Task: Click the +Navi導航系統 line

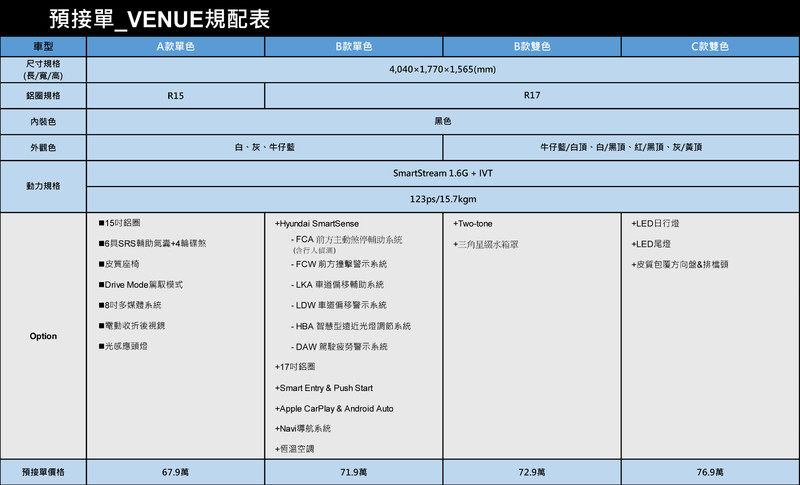Action: click(x=303, y=428)
